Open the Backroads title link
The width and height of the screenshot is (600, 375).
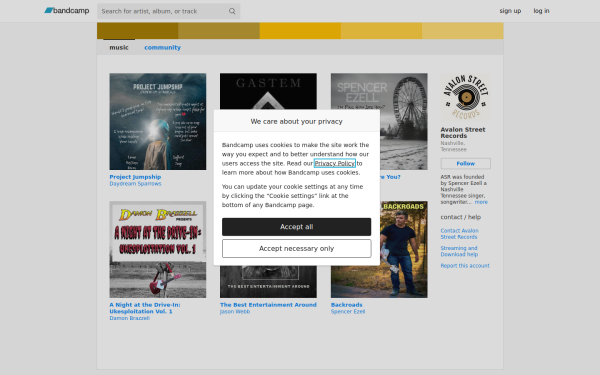[346, 305]
